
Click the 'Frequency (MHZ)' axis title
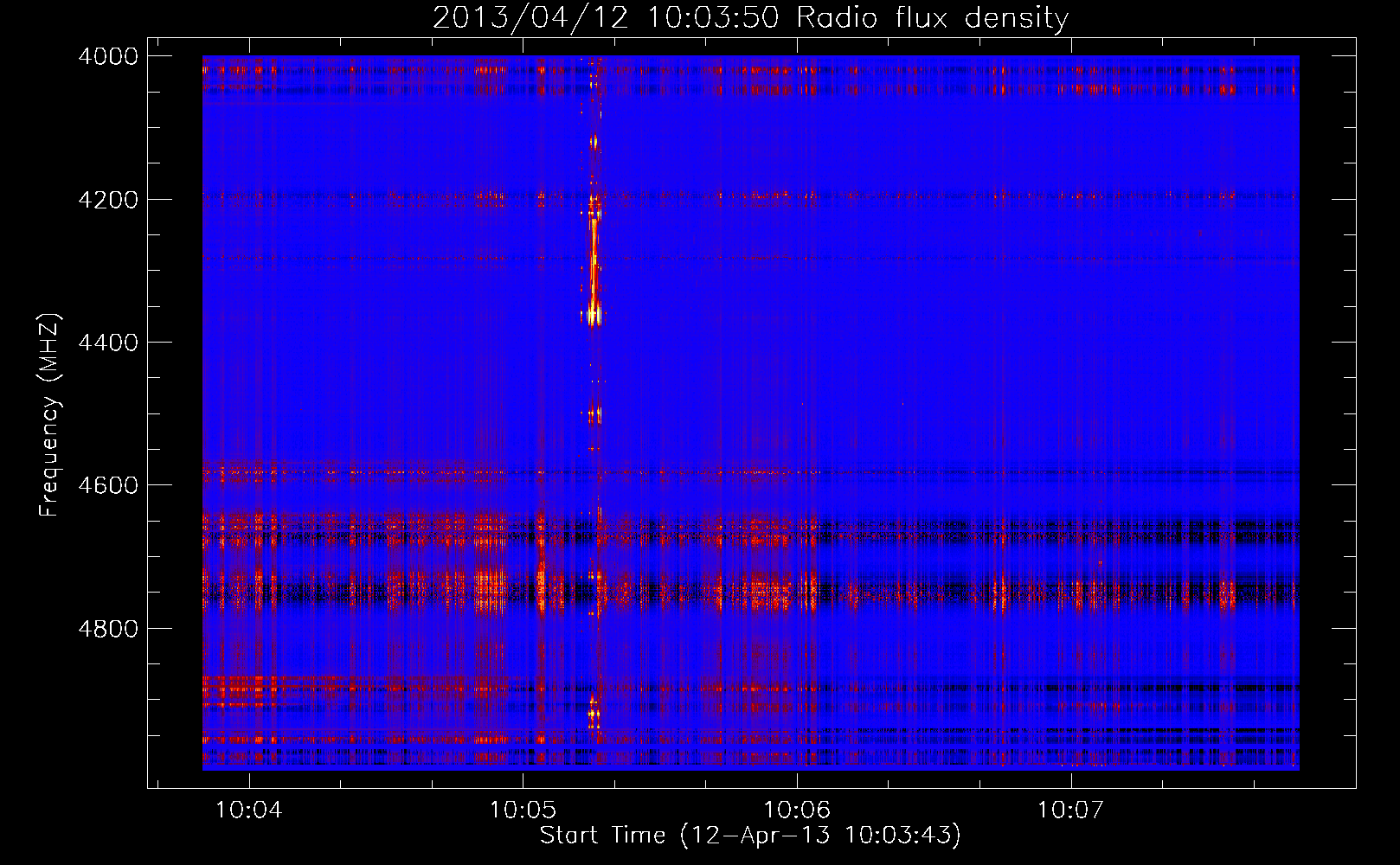[x=49, y=415]
